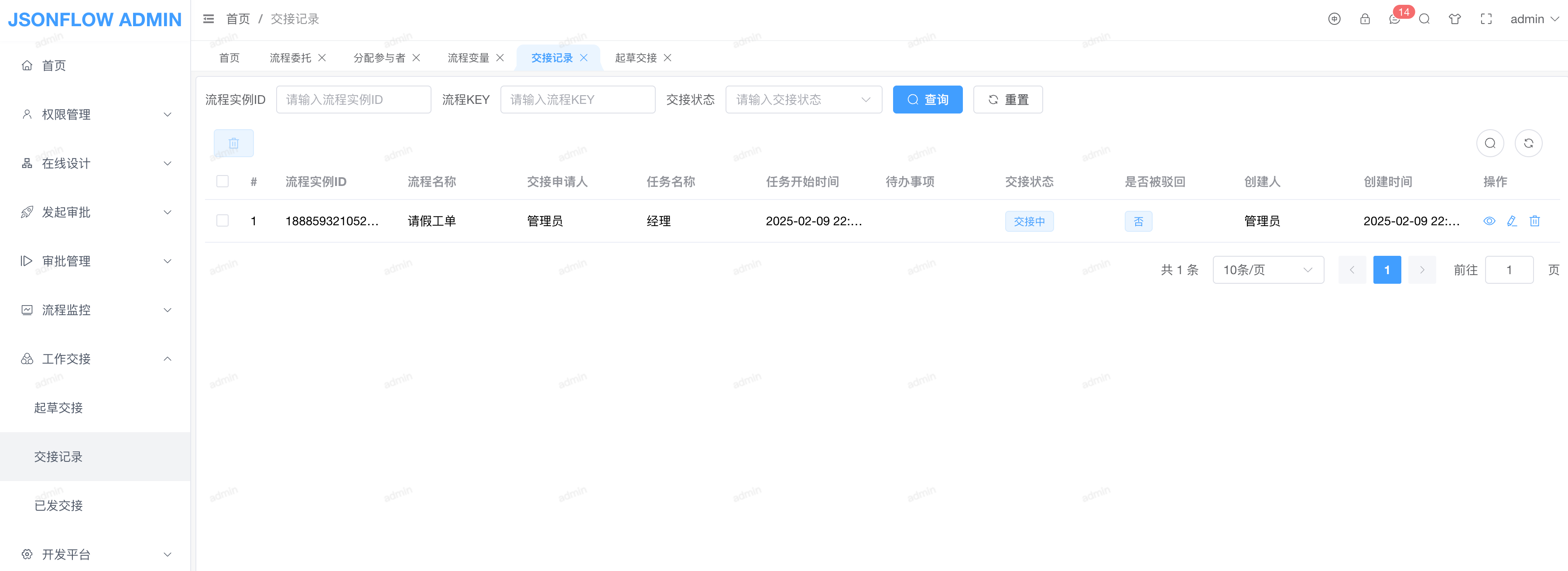This screenshot has height=571, width=1568.
Task: Toggle fullscreen mode icon
Action: click(x=1486, y=19)
